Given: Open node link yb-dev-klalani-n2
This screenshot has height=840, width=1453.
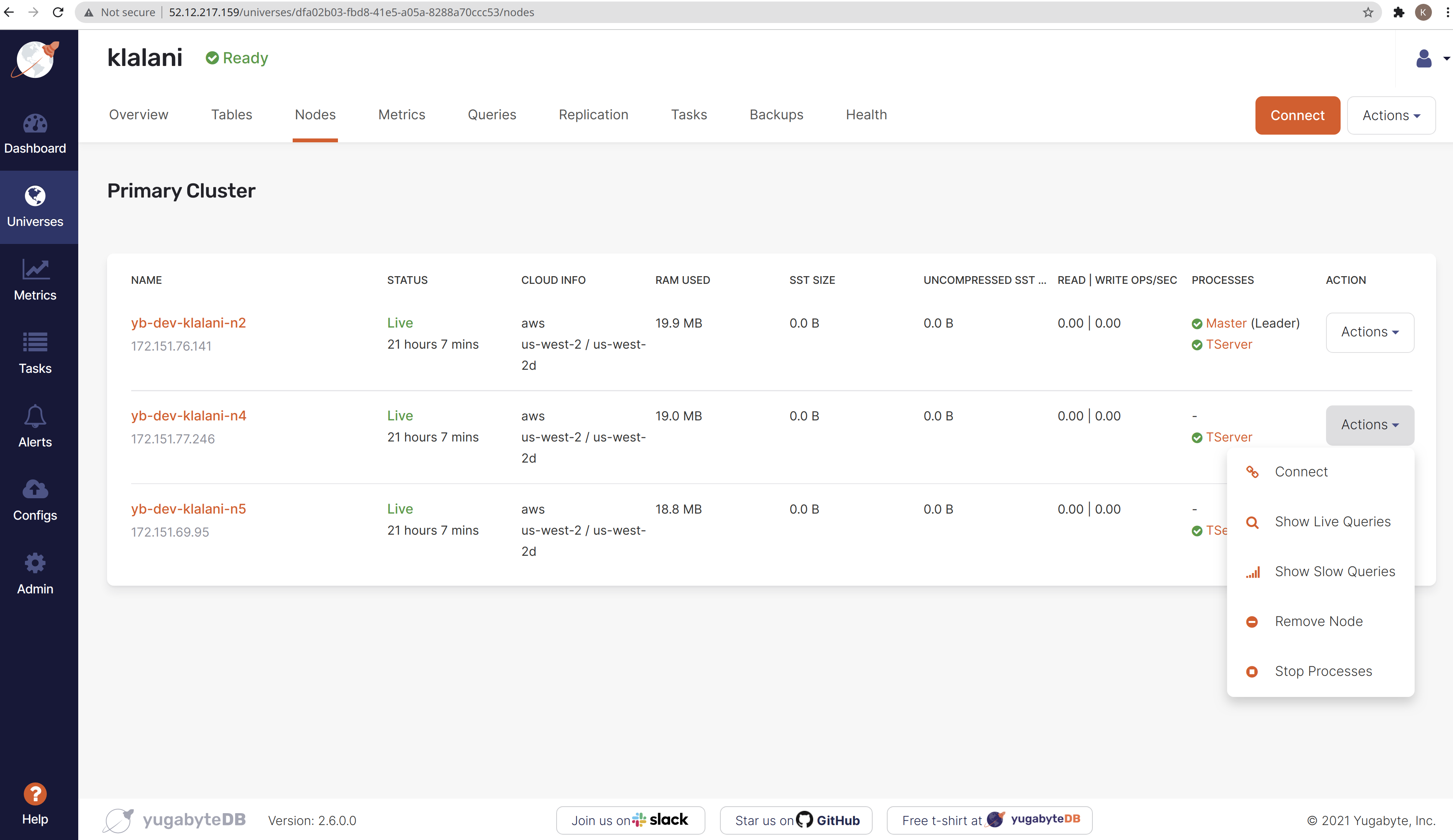Looking at the screenshot, I should 188,323.
